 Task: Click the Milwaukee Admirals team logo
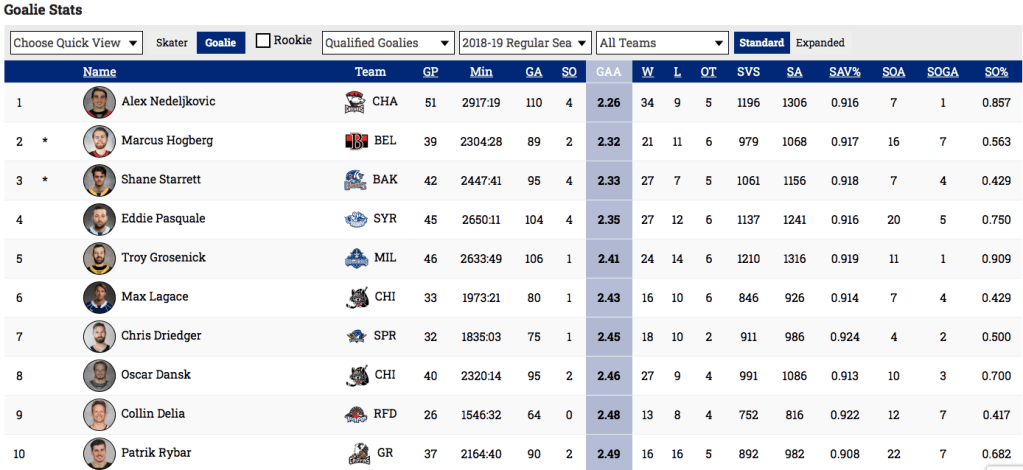(x=355, y=258)
